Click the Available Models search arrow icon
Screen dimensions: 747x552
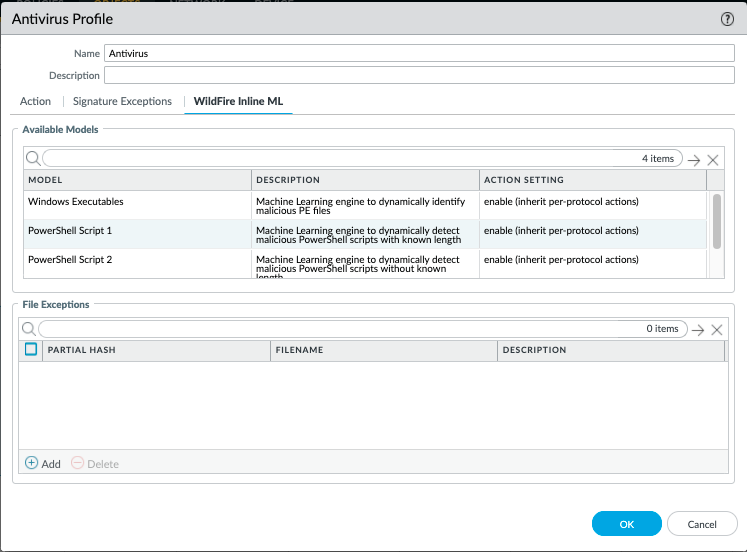695,160
